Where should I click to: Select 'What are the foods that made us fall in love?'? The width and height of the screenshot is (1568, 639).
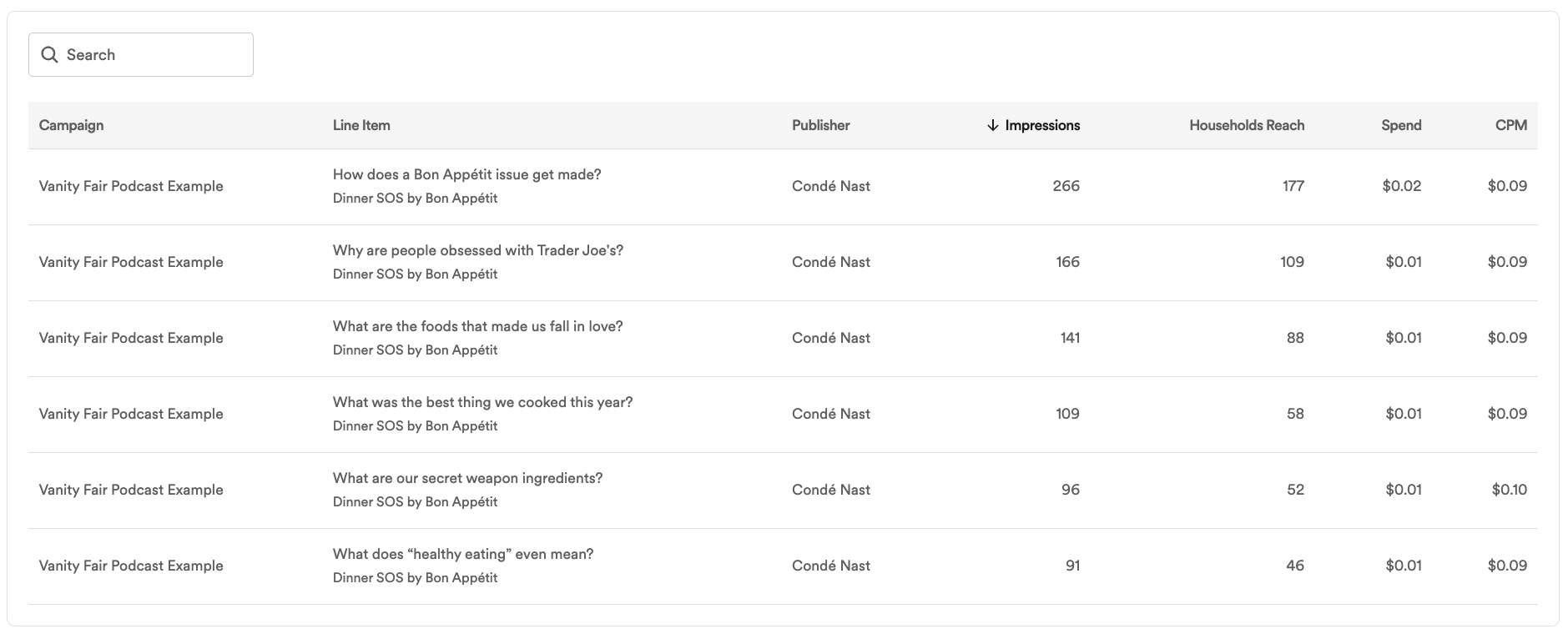[478, 326]
